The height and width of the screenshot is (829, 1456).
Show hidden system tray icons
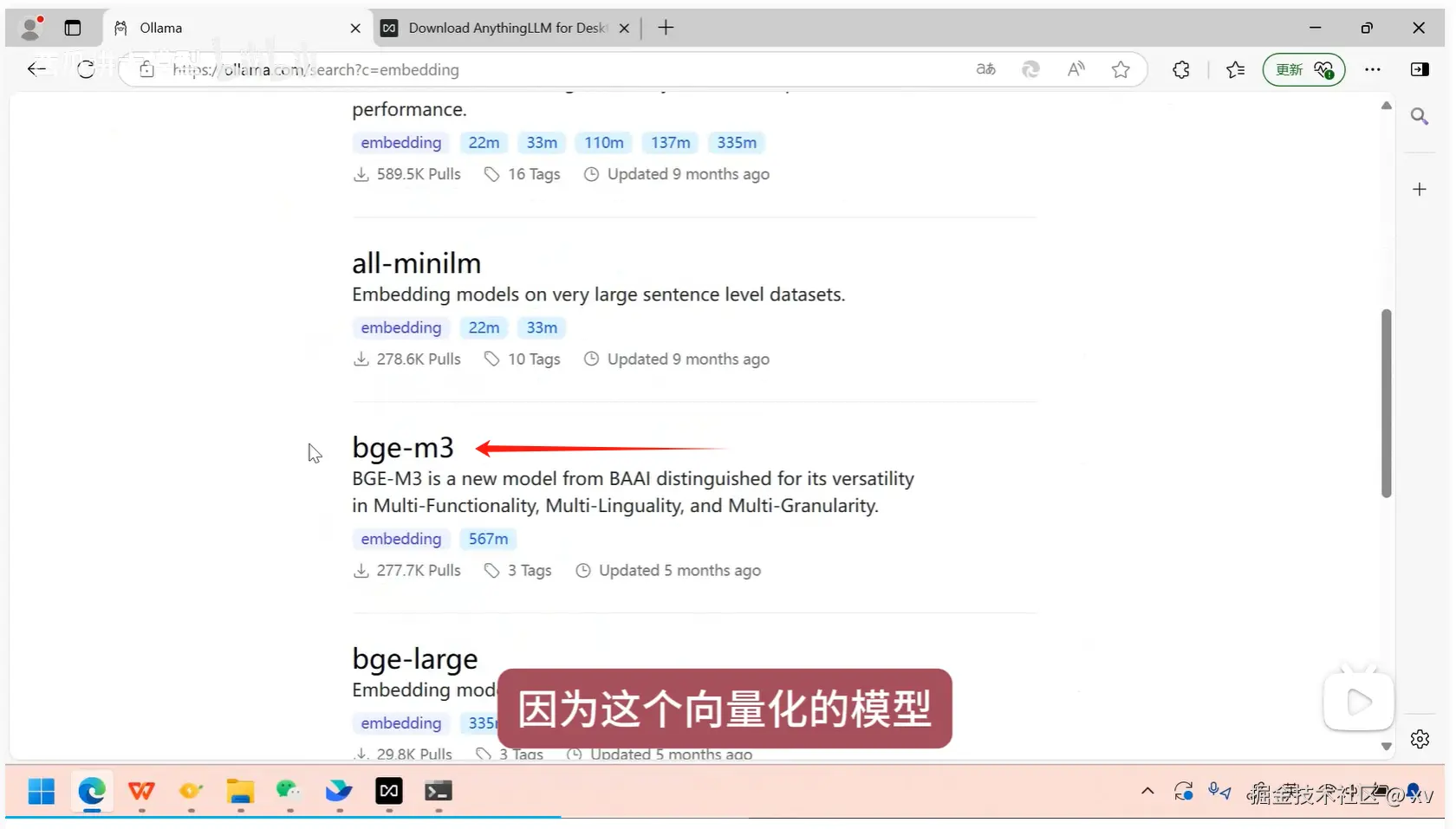tap(1147, 791)
